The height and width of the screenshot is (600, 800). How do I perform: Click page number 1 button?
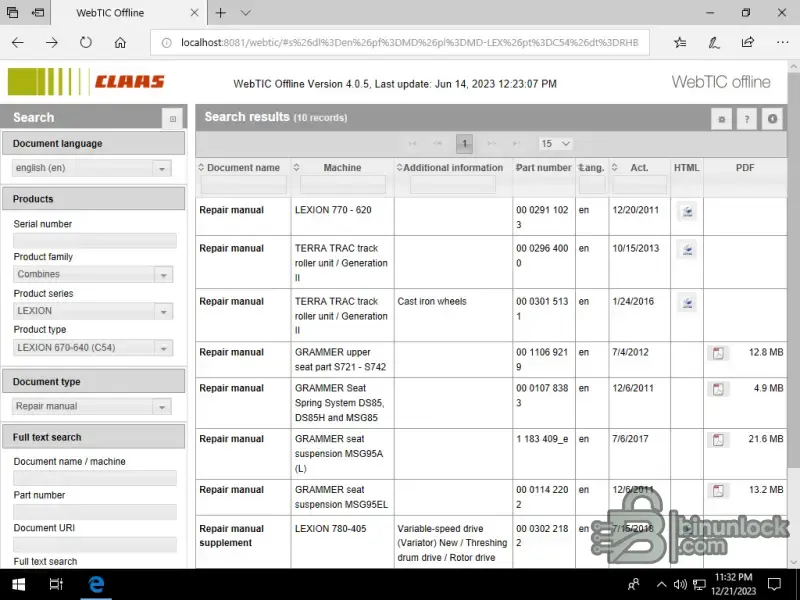pyautogui.click(x=464, y=144)
